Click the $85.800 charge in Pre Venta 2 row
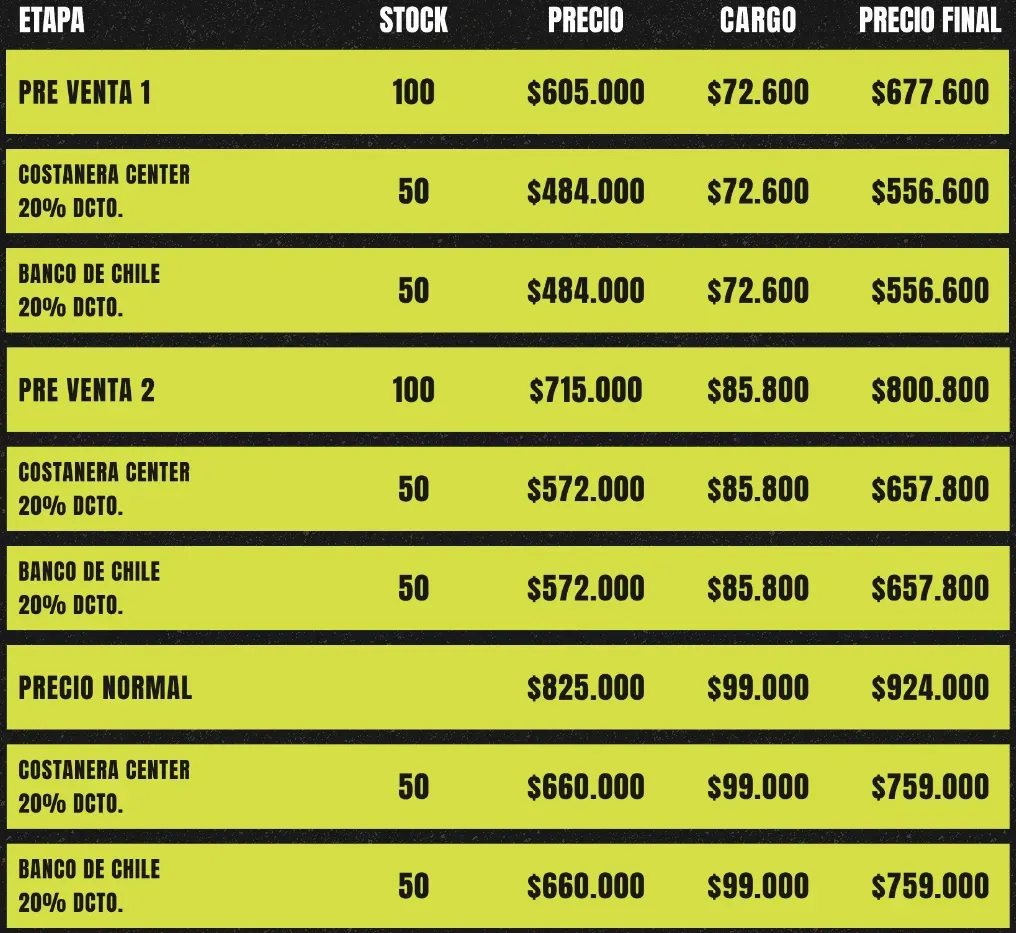Screen dimensions: 1016x933 [x=757, y=390]
